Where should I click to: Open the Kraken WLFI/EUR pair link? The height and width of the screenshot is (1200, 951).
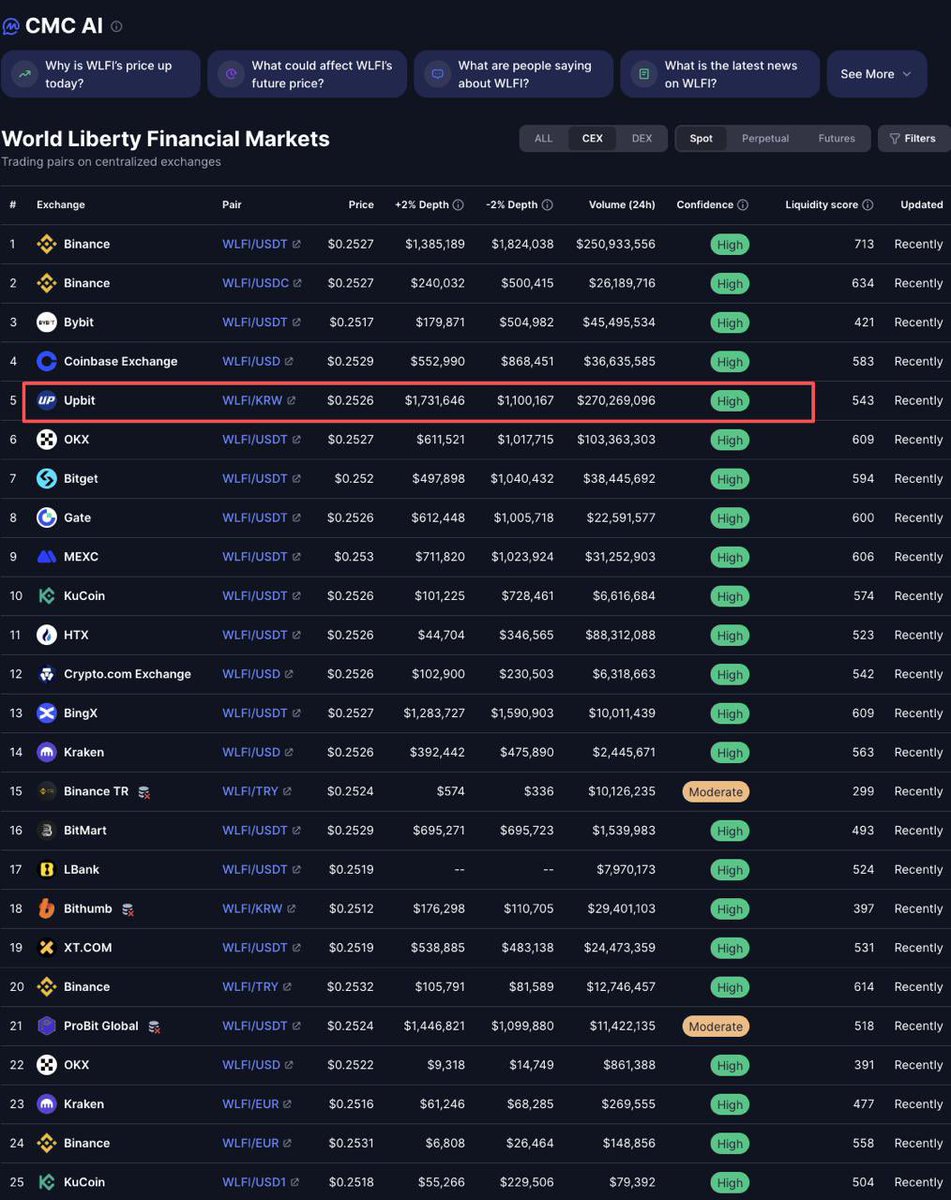coord(257,1104)
